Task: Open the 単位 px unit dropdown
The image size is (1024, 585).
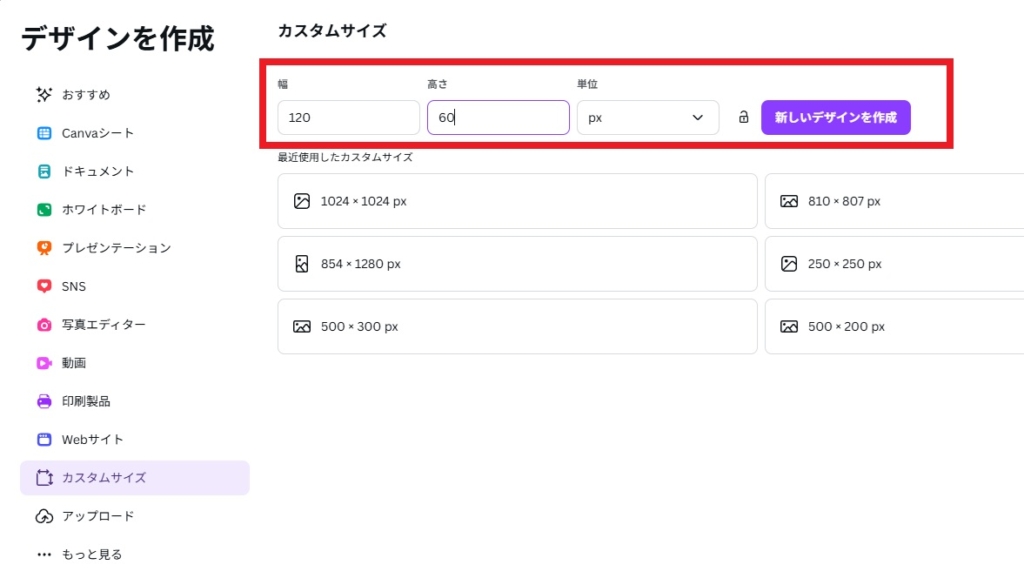Action: pyautogui.click(x=647, y=117)
